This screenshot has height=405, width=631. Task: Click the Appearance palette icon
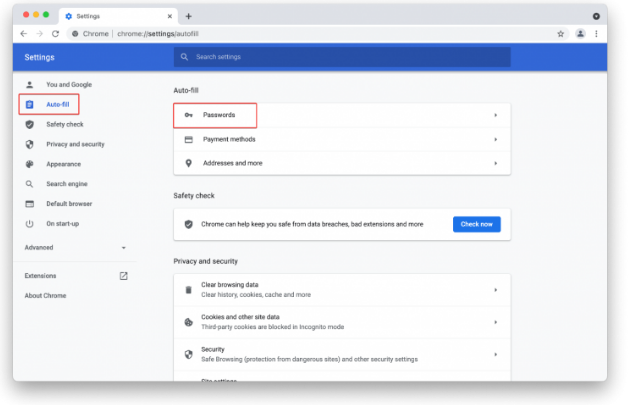click(x=29, y=164)
